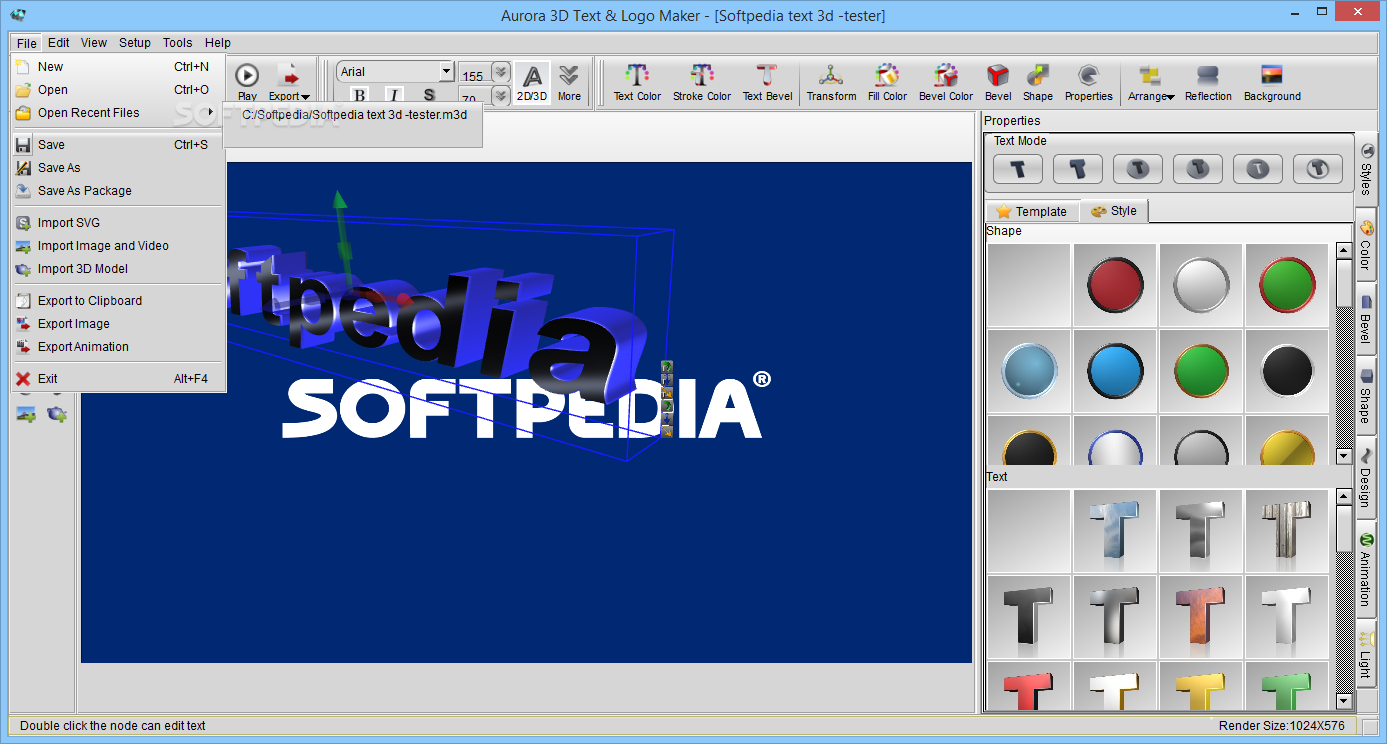
Task: Open the recent file Softpedia text 3d -tester.m3d
Action: (354, 115)
